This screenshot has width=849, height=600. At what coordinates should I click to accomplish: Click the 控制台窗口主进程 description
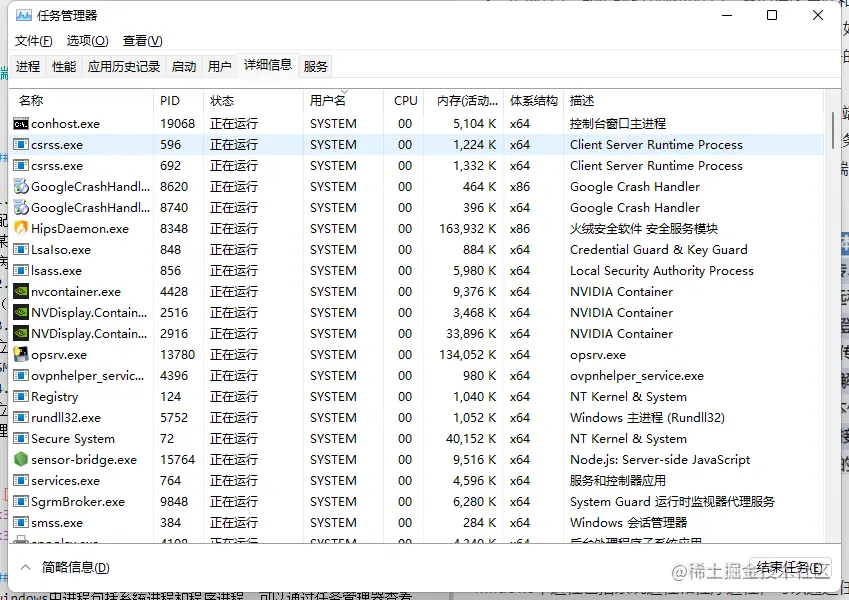pos(618,124)
